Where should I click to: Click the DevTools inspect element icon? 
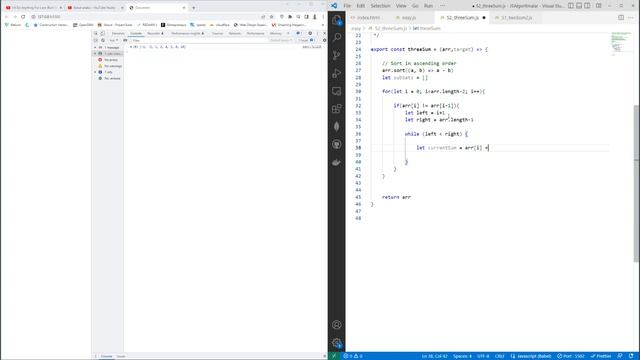[x=96, y=33]
